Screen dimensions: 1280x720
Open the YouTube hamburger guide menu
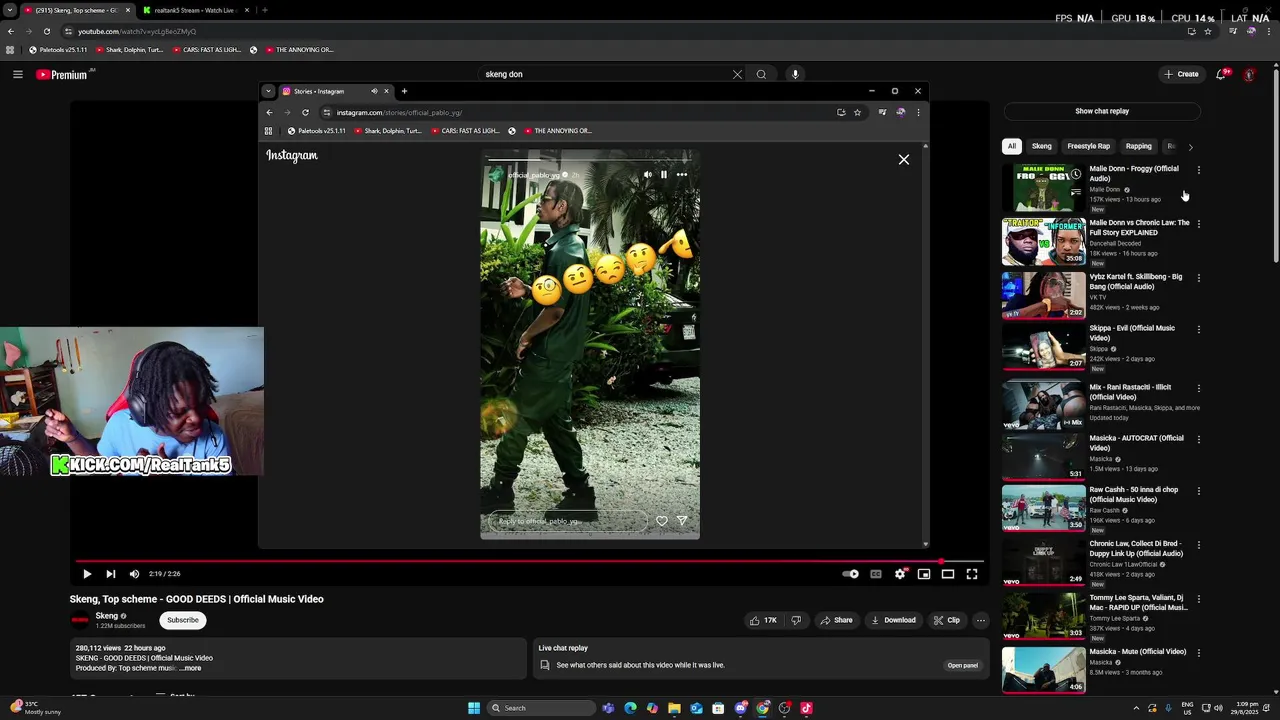click(18, 74)
